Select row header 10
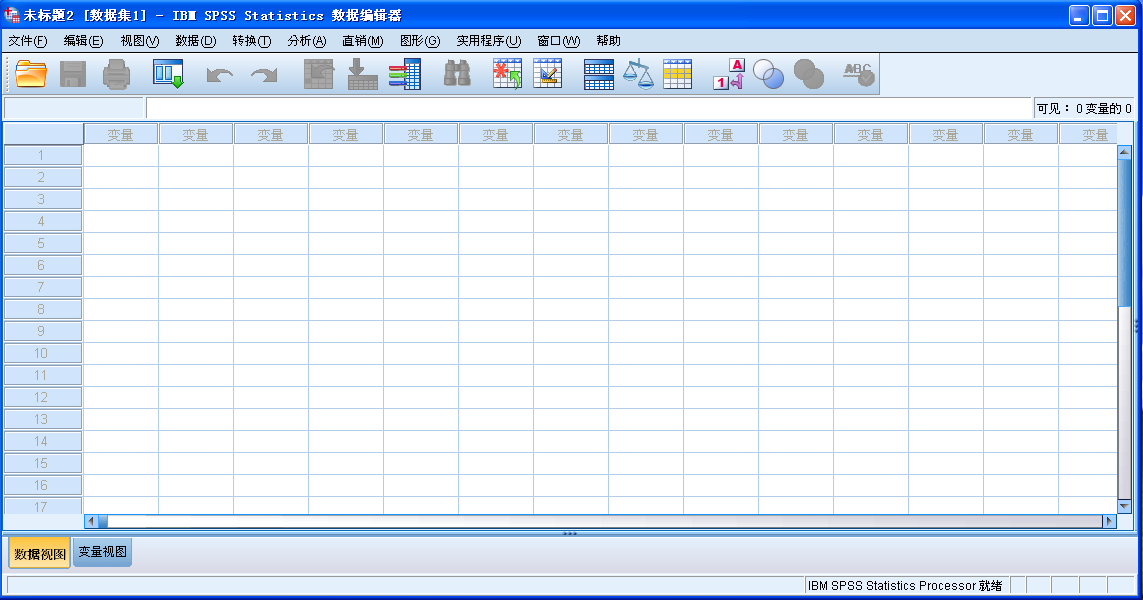The width and height of the screenshot is (1143, 600). click(x=43, y=353)
